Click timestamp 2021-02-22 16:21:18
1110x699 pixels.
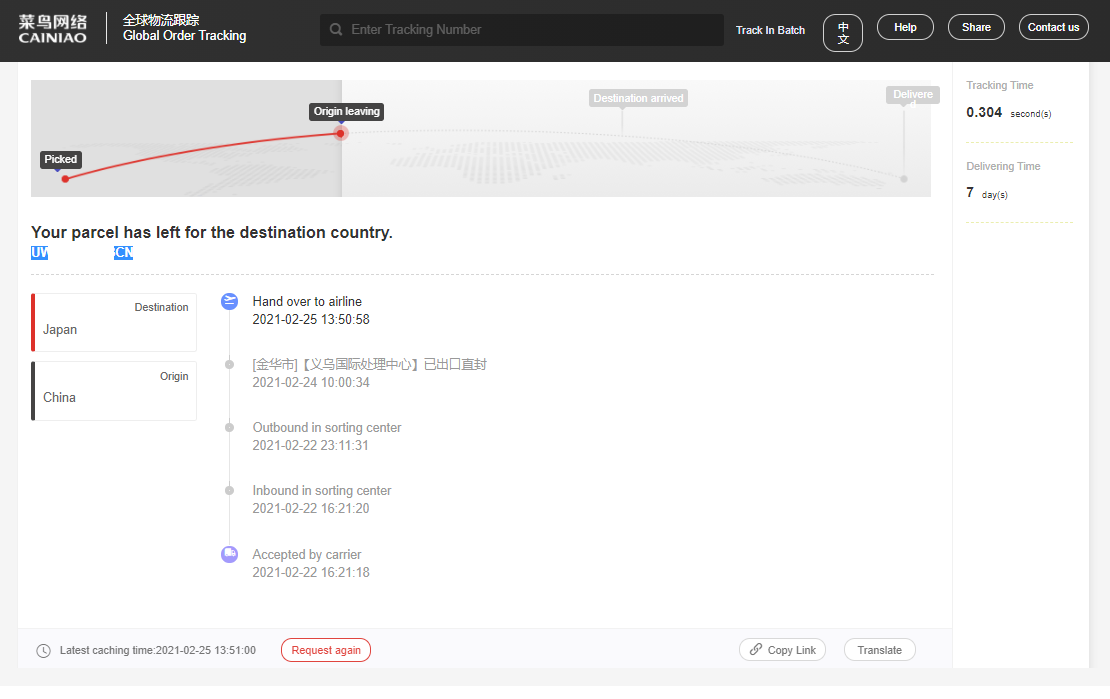click(311, 572)
